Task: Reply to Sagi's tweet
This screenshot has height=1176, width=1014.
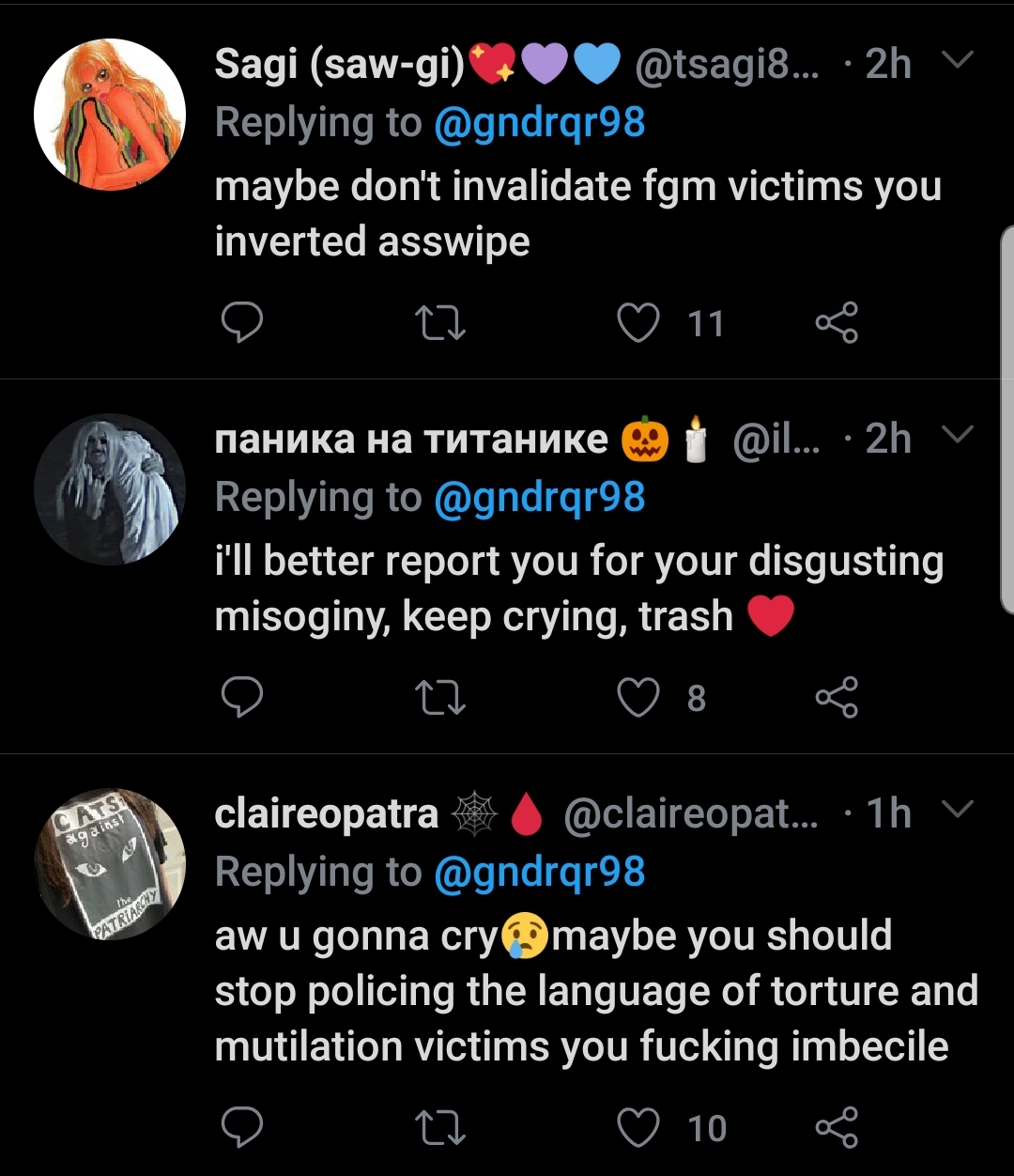Action: point(241,323)
